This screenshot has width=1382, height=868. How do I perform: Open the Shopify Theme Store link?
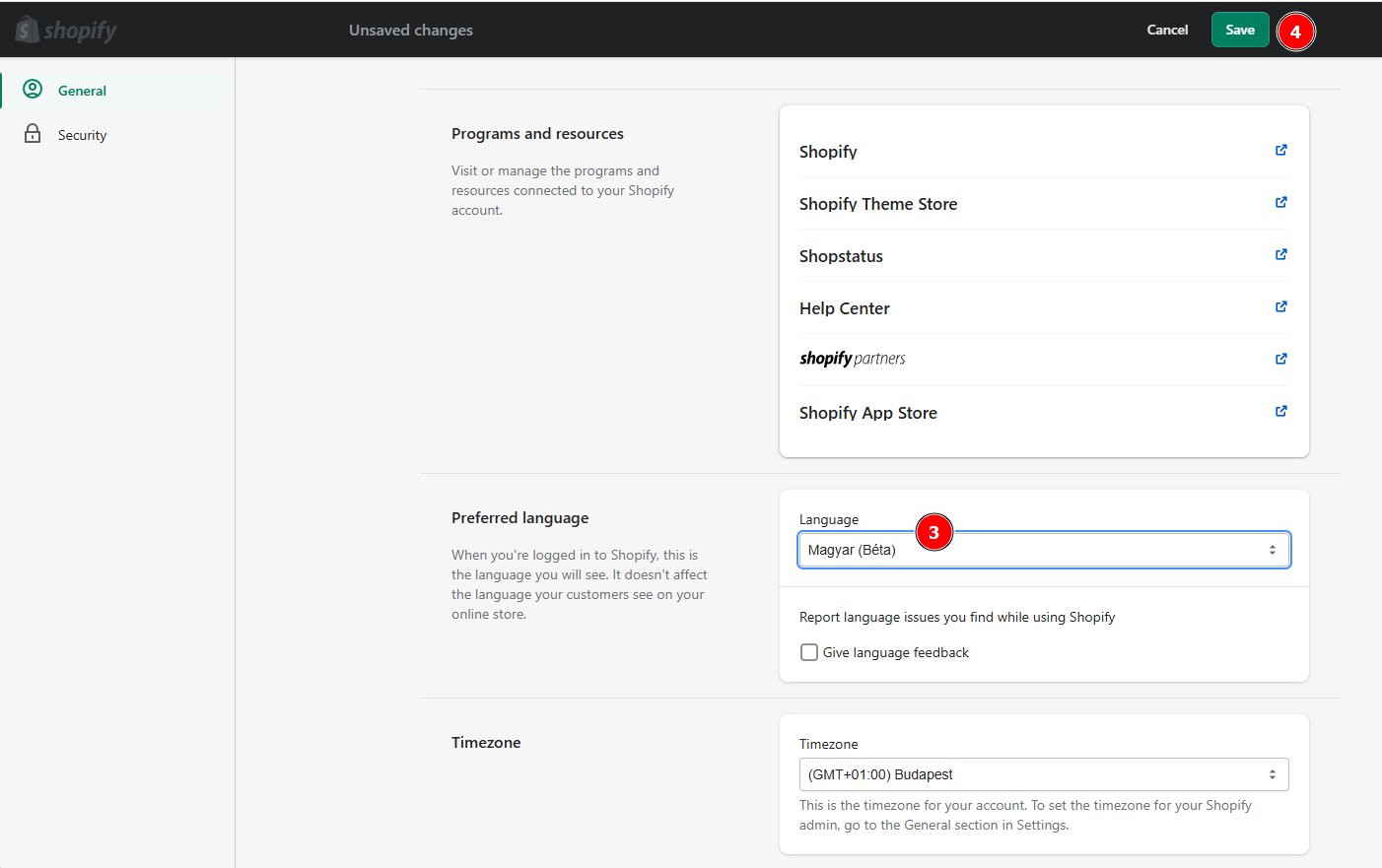click(878, 204)
